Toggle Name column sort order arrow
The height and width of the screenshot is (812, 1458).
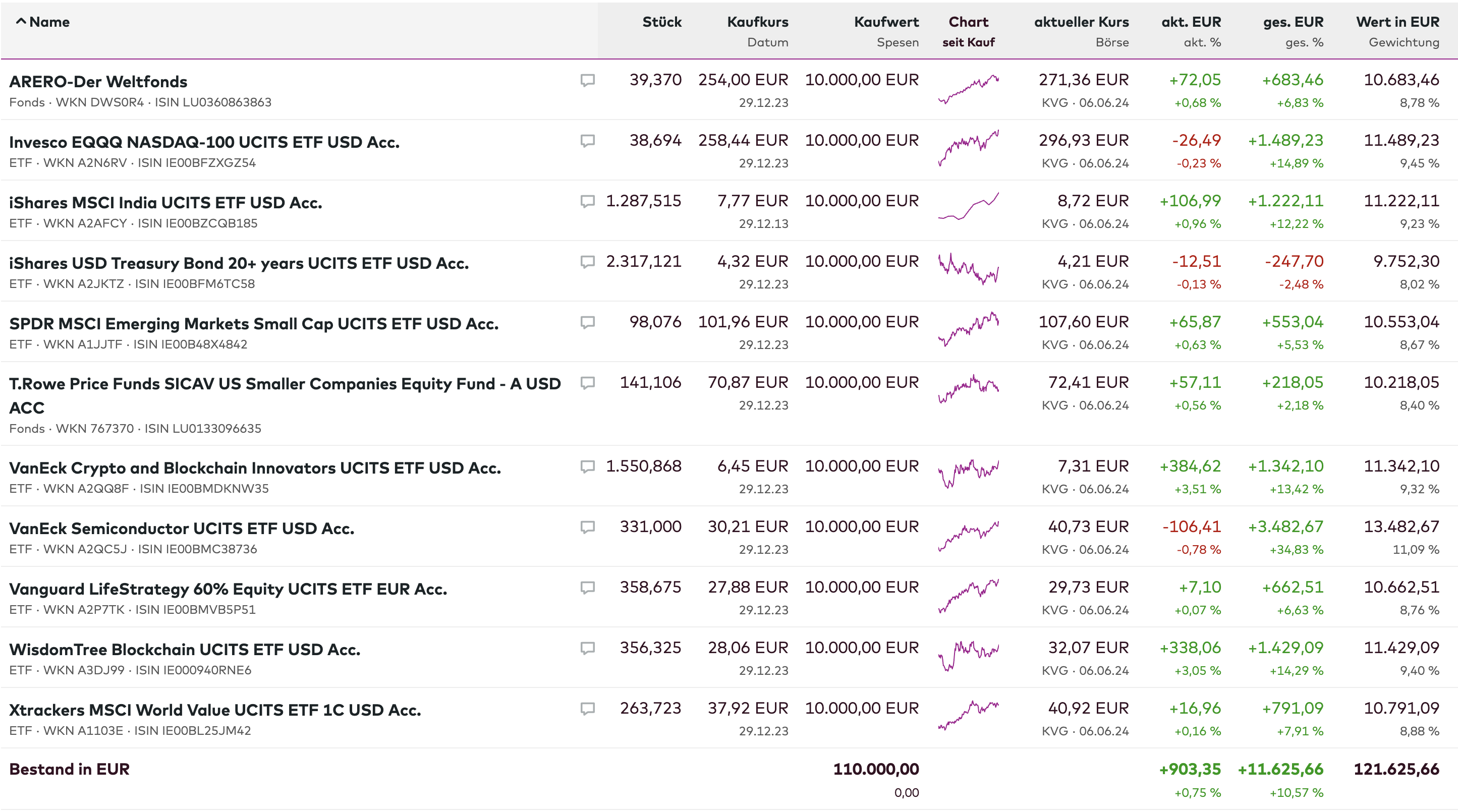[21, 22]
